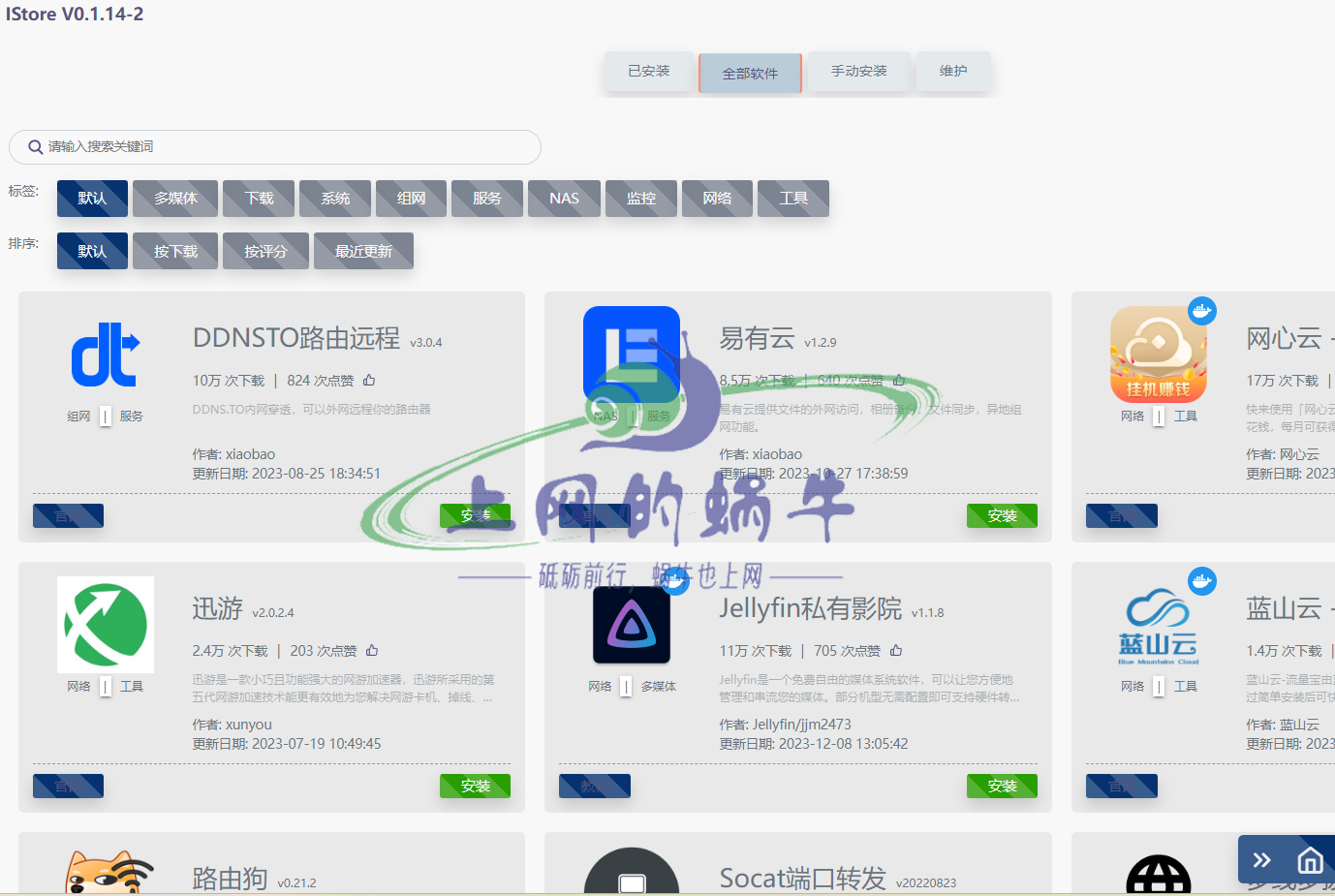
Task: Filter by 系统 tag
Action: pyautogui.click(x=335, y=198)
